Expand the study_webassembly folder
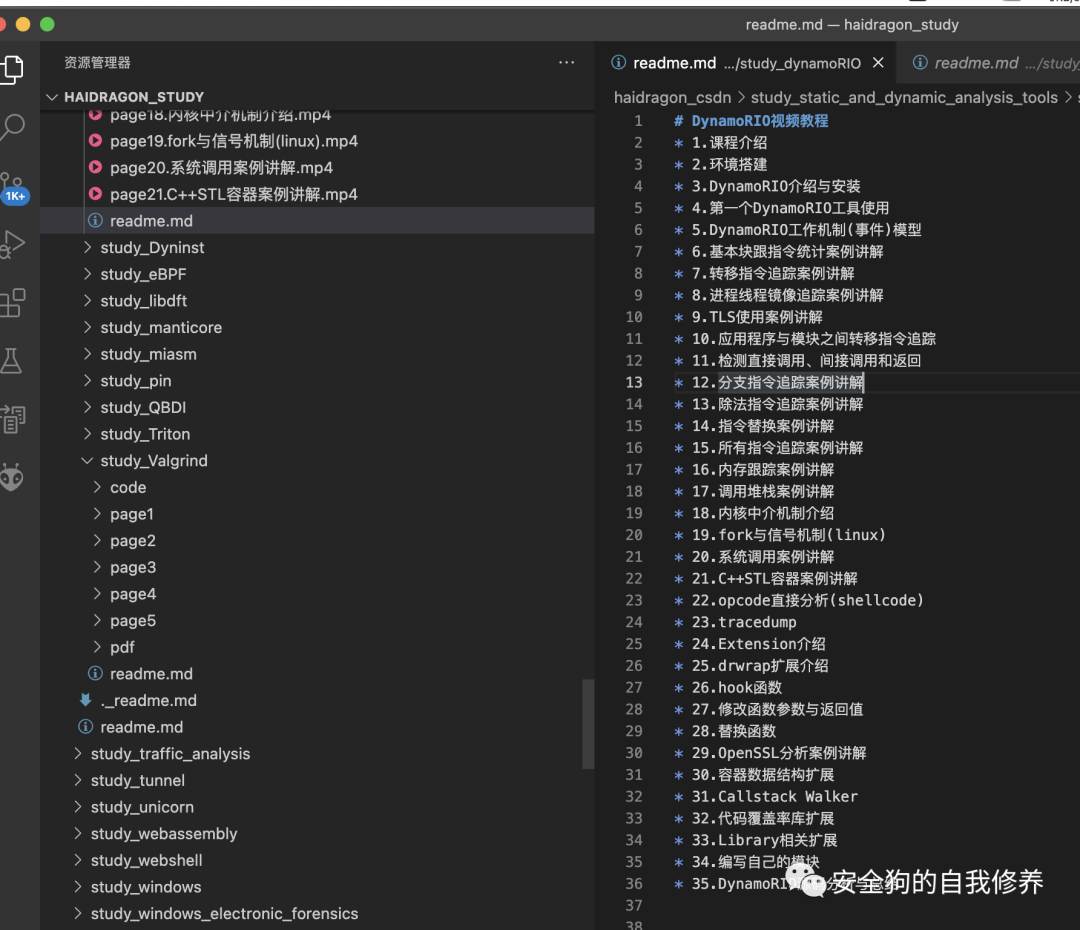 [x=164, y=834]
